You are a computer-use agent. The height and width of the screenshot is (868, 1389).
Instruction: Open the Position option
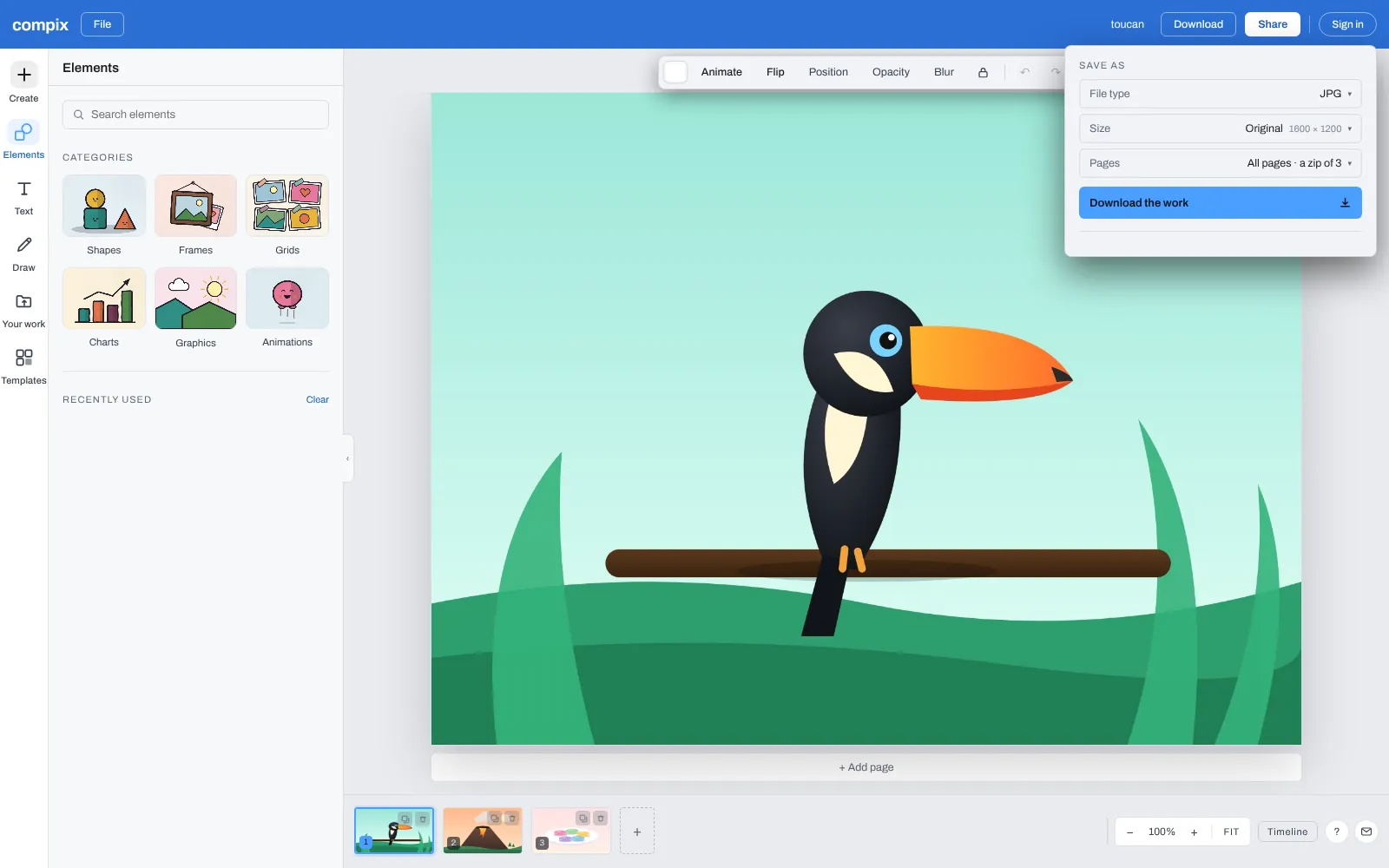828,72
